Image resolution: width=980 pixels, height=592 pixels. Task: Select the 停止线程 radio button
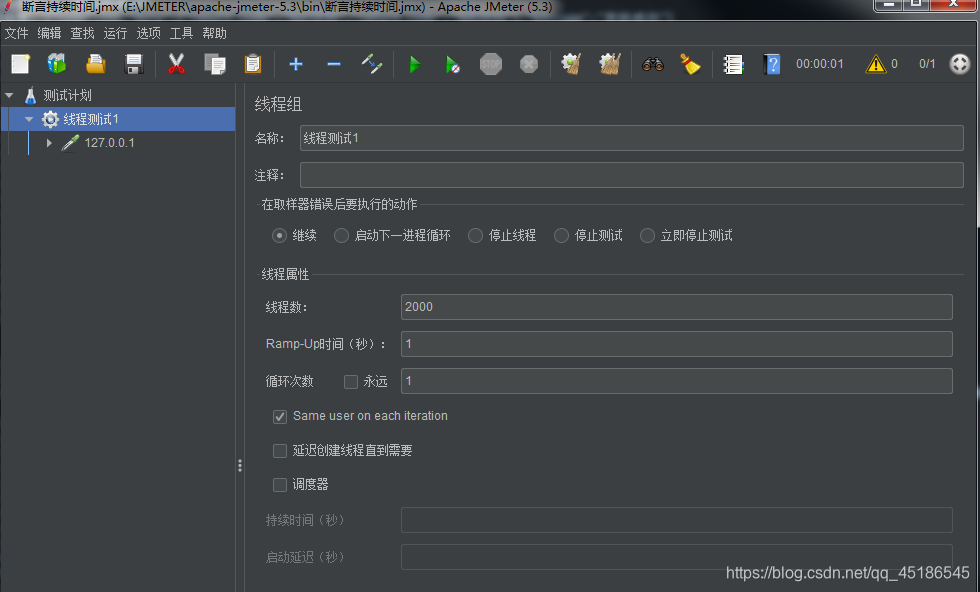pos(475,235)
